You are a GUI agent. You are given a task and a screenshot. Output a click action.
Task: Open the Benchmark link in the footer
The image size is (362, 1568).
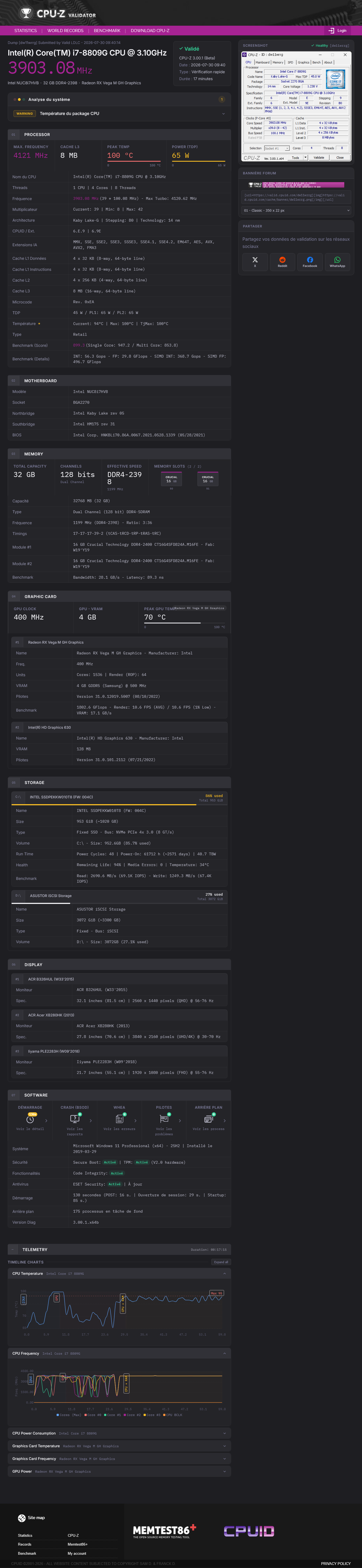27,1553
